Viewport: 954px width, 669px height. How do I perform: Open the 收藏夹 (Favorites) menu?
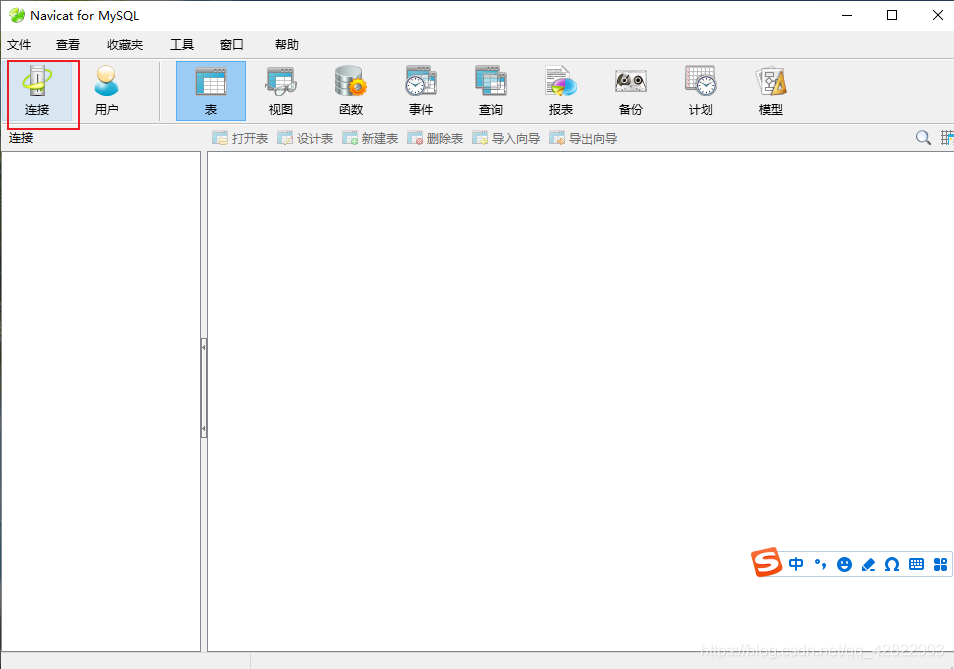125,44
